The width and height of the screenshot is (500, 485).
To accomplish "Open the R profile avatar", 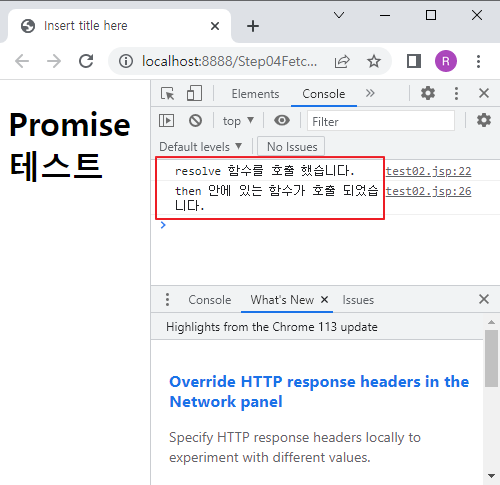I will pos(446,61).
